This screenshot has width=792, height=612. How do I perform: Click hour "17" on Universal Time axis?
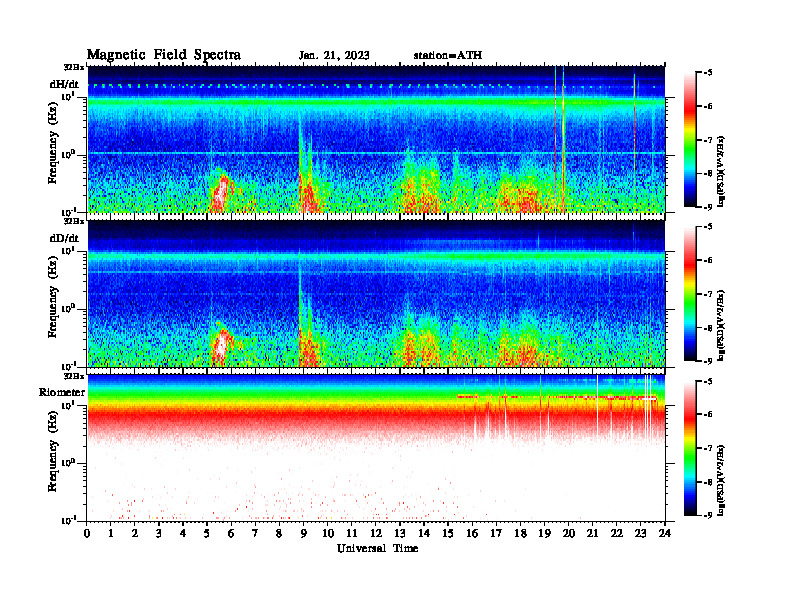click(x=496, y=533)
